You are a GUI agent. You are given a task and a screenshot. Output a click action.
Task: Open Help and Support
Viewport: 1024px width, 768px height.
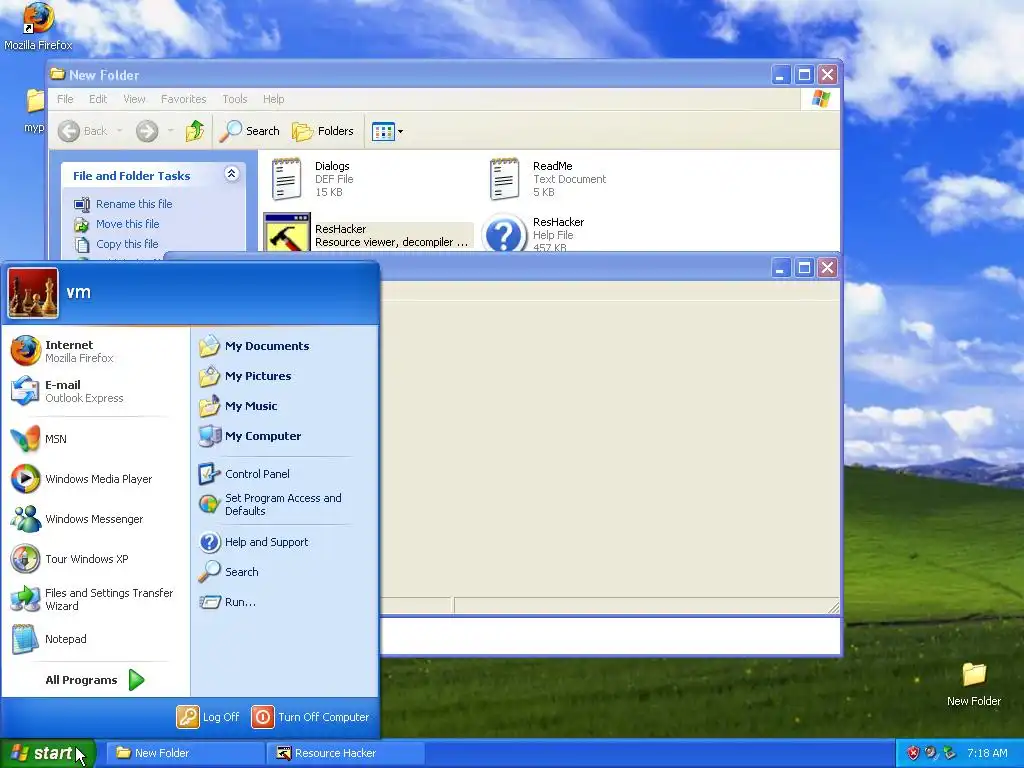[x=253, y=541]
